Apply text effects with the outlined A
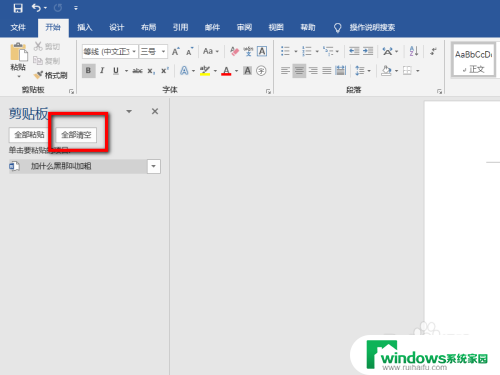This screenshot has width=500, height=375. 184,71
